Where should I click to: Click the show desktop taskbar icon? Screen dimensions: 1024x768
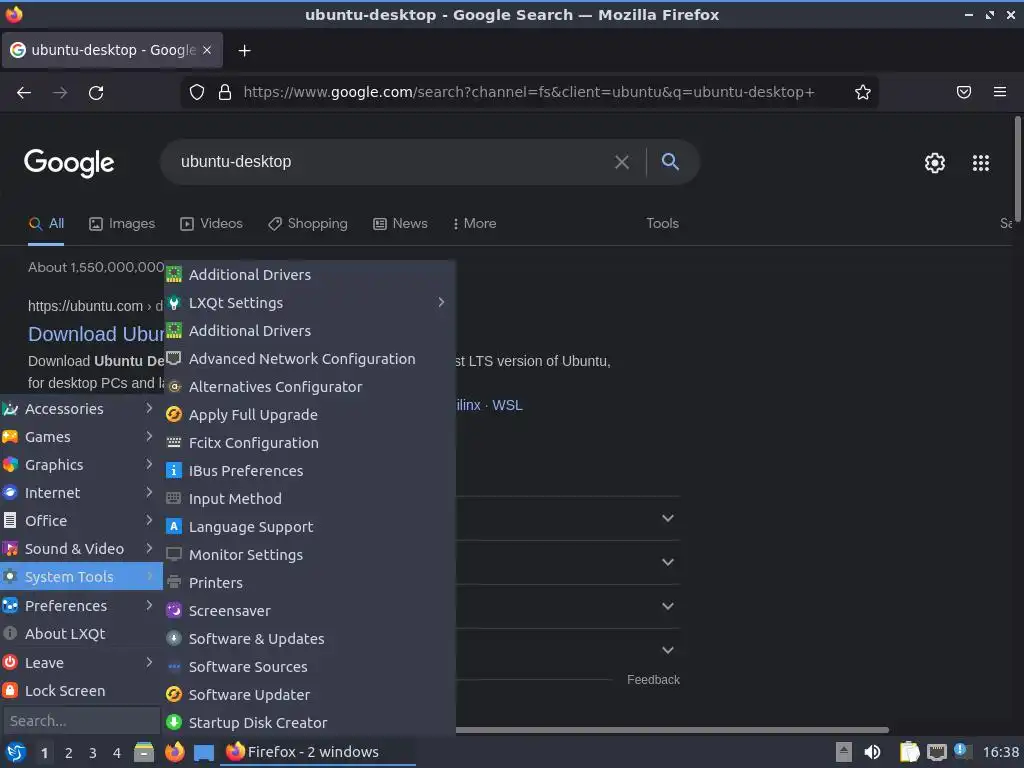pos(204,753)
